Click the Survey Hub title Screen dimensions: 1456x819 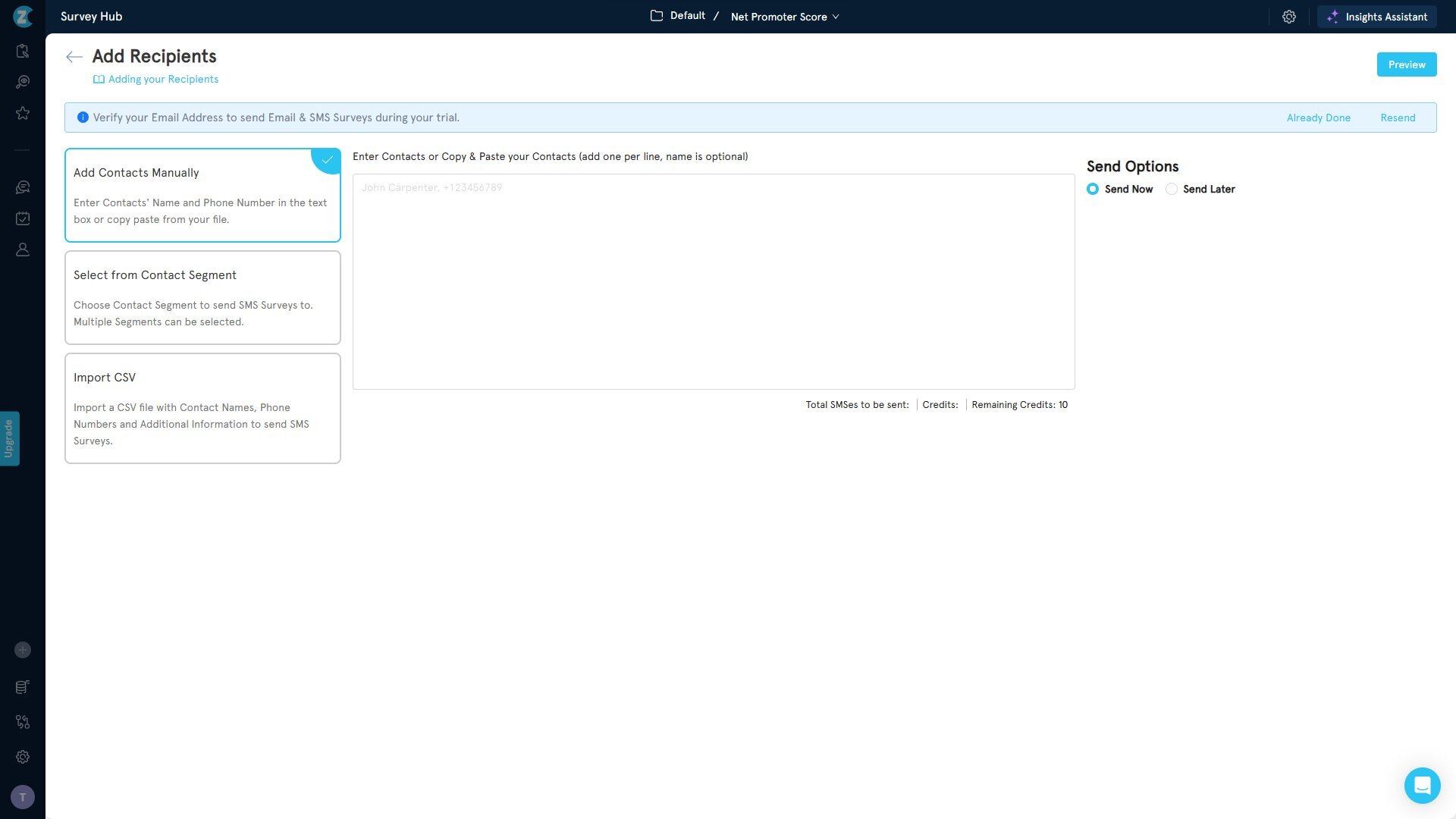(91, 17)
